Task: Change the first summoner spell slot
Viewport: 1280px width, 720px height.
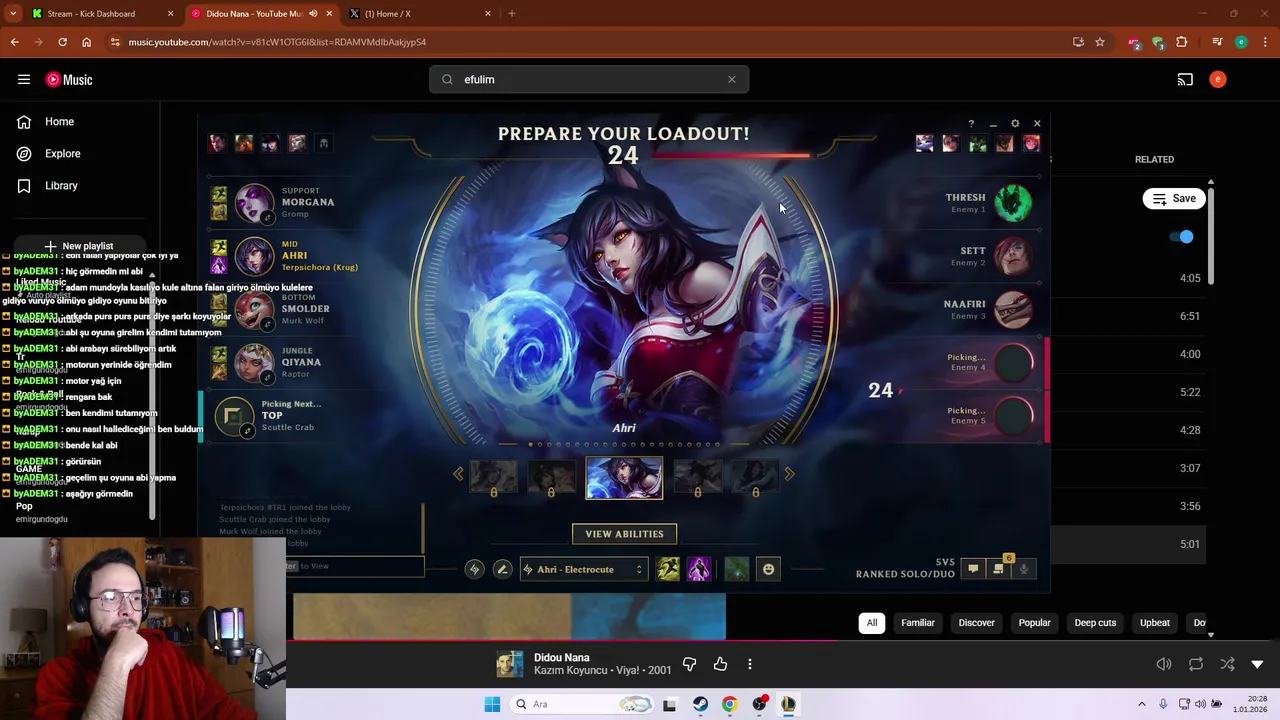Action: click(668, 569)
